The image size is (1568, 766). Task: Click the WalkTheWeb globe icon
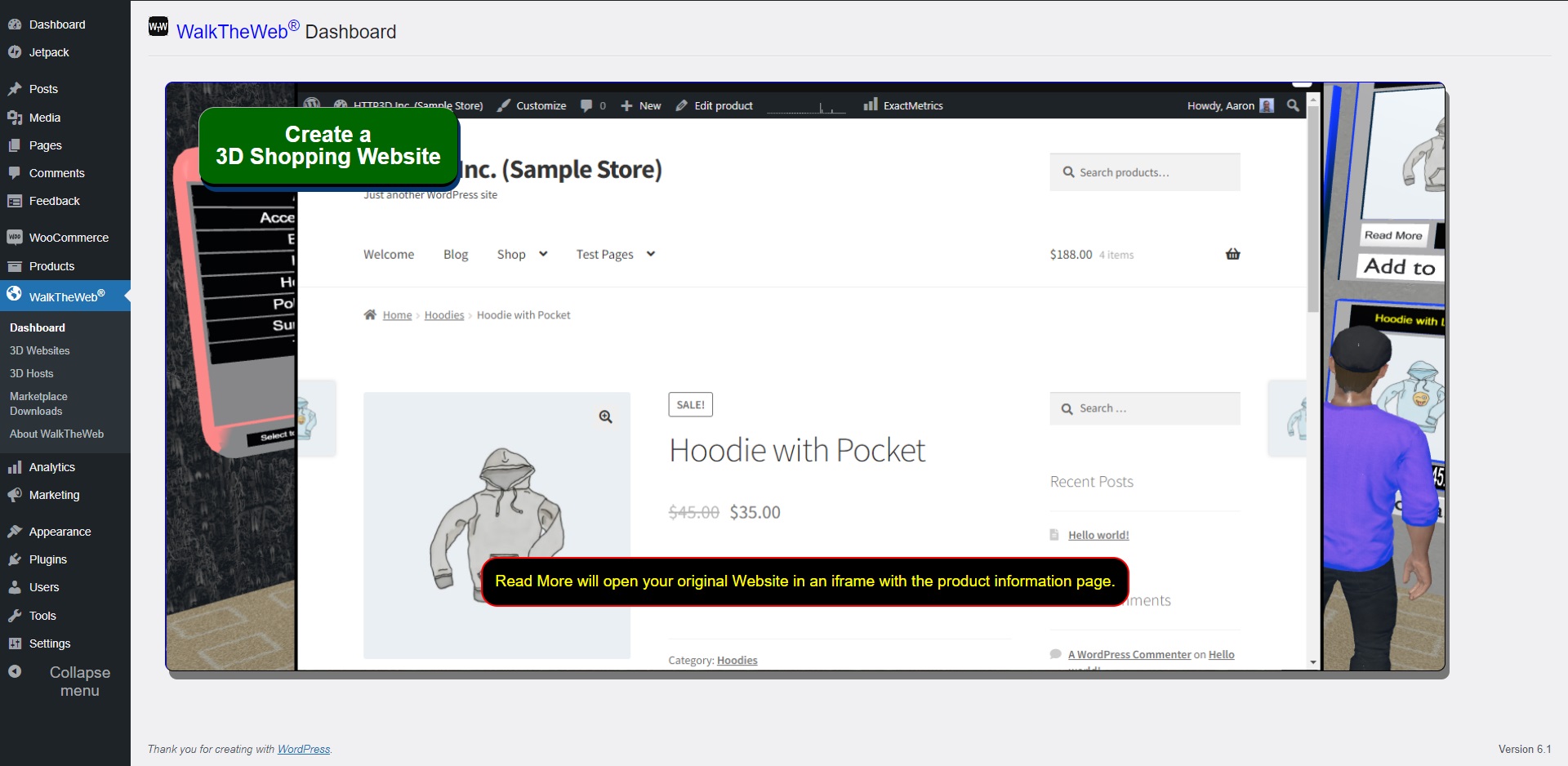click(x=15, y=294)
